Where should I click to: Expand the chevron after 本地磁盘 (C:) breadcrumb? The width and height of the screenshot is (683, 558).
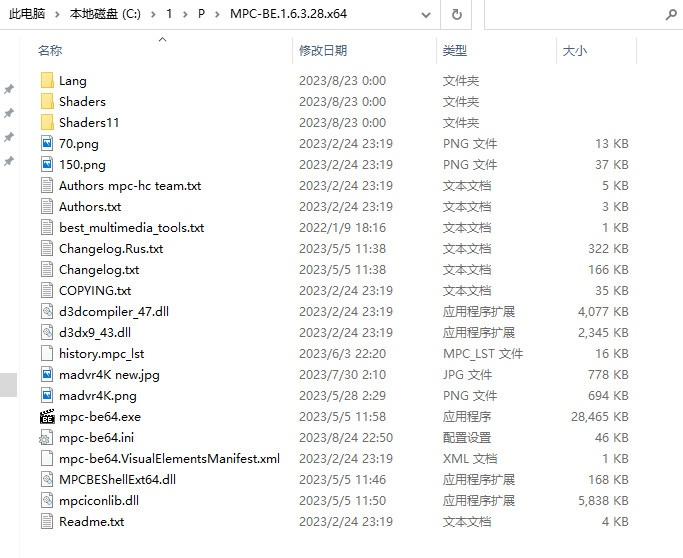point(153,14)
